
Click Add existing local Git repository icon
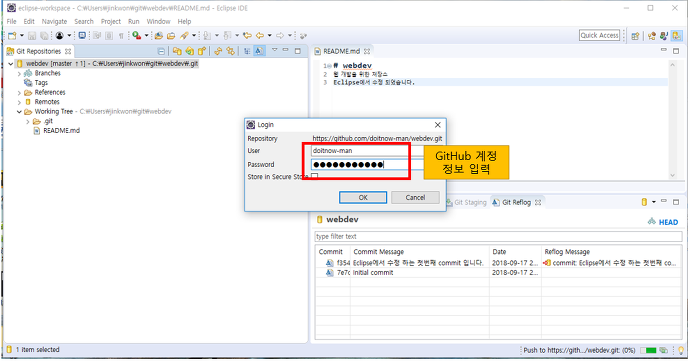[x=177, y=51]
